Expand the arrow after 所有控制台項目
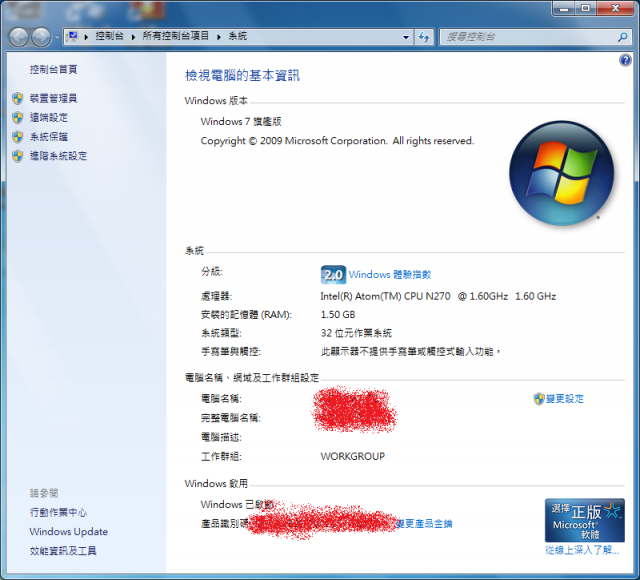 point(219,37)
